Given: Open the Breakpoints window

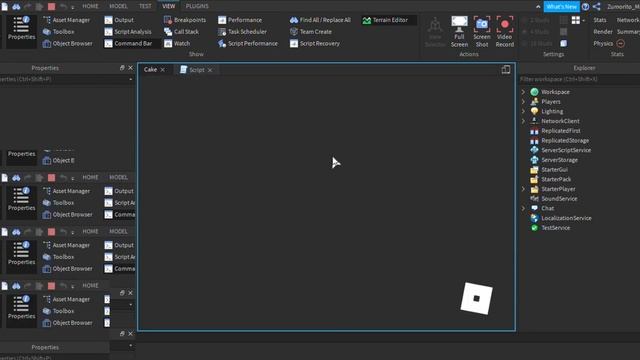Looking at the screenshot, I should click(x=185, y=20).
